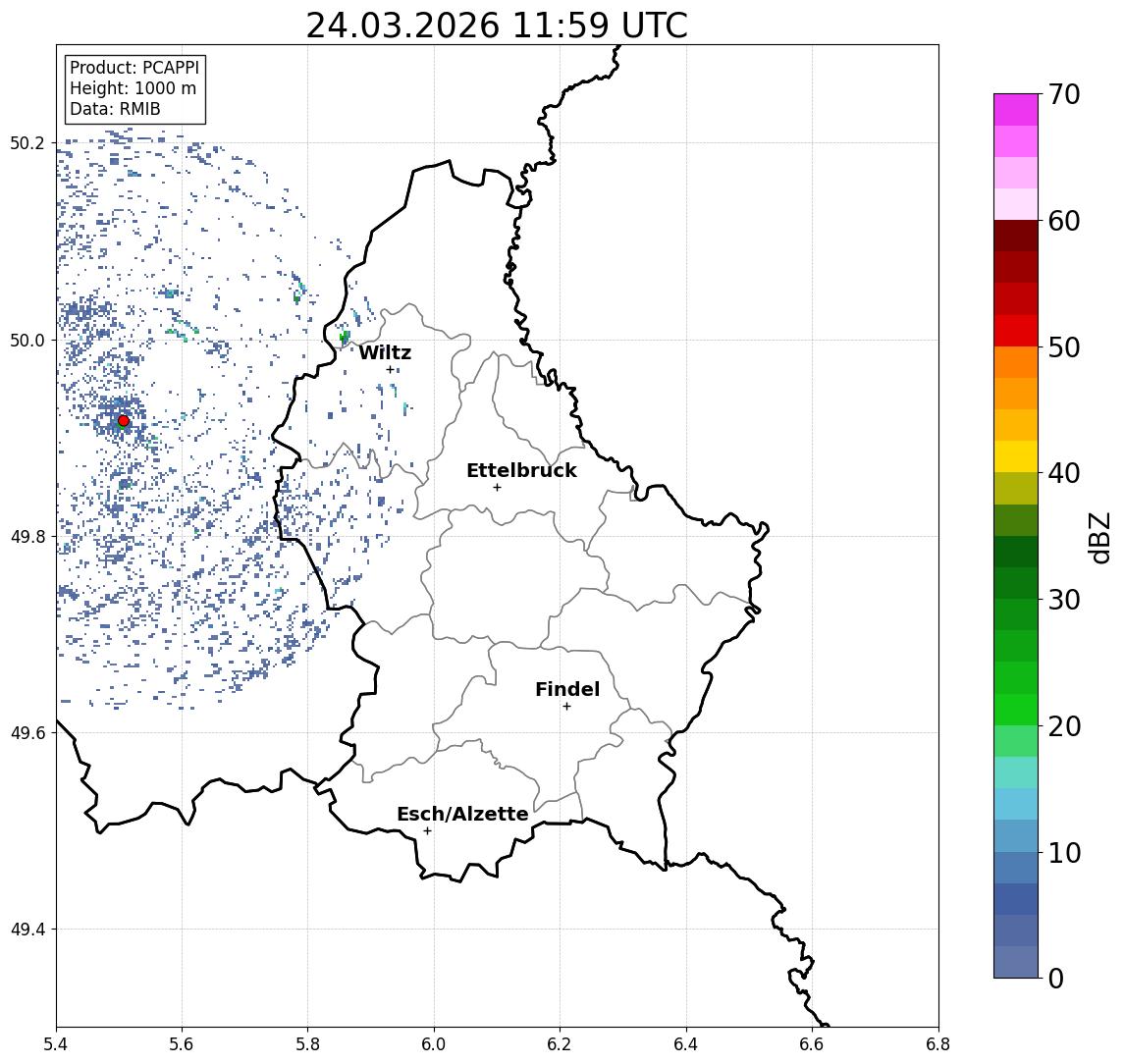Click the latitude tick label '49.4'
The width and height of the screenshot is (1124, 1064).
27,930
